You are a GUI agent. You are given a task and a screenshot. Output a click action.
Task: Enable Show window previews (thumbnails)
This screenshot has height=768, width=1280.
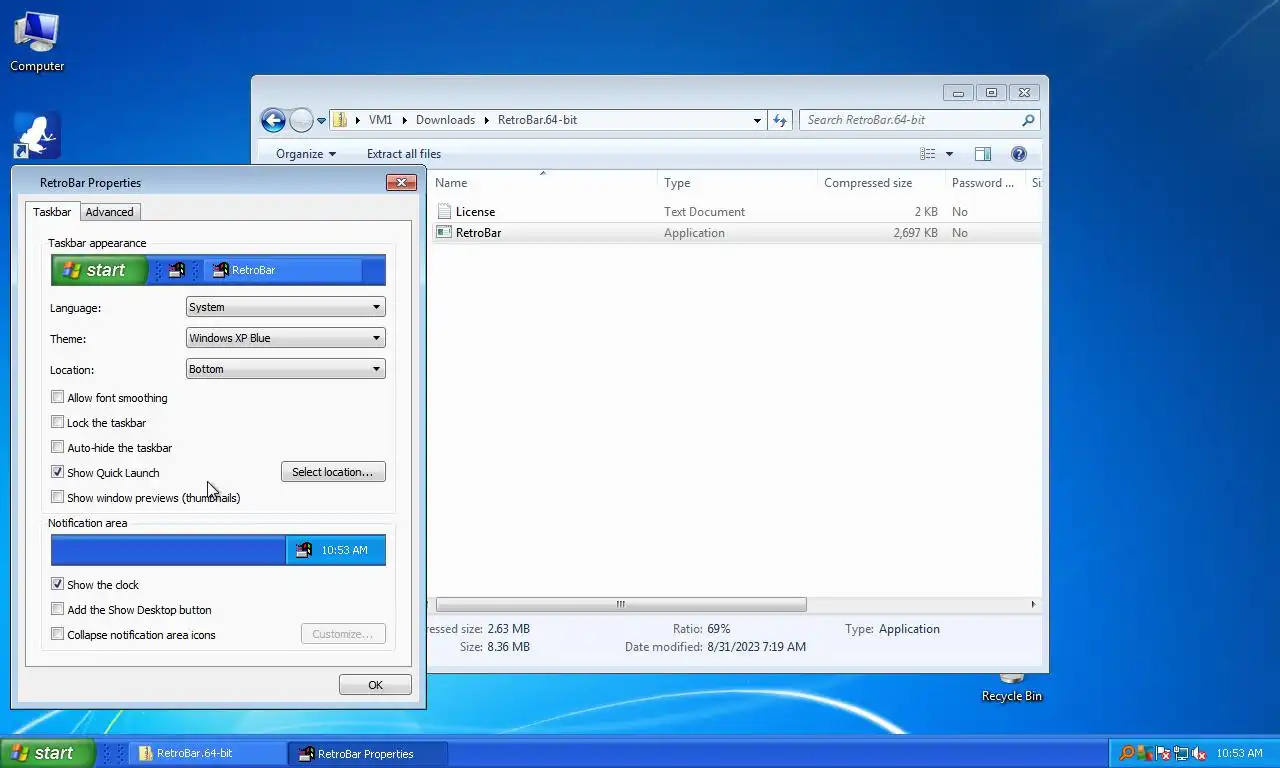[57, 498]
